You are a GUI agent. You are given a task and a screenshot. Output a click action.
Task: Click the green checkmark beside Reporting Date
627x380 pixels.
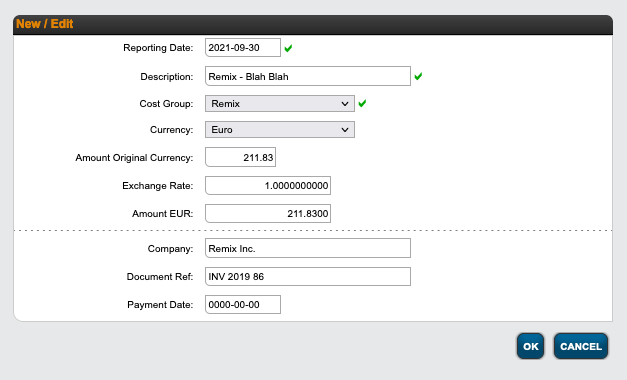coord(288,48)
